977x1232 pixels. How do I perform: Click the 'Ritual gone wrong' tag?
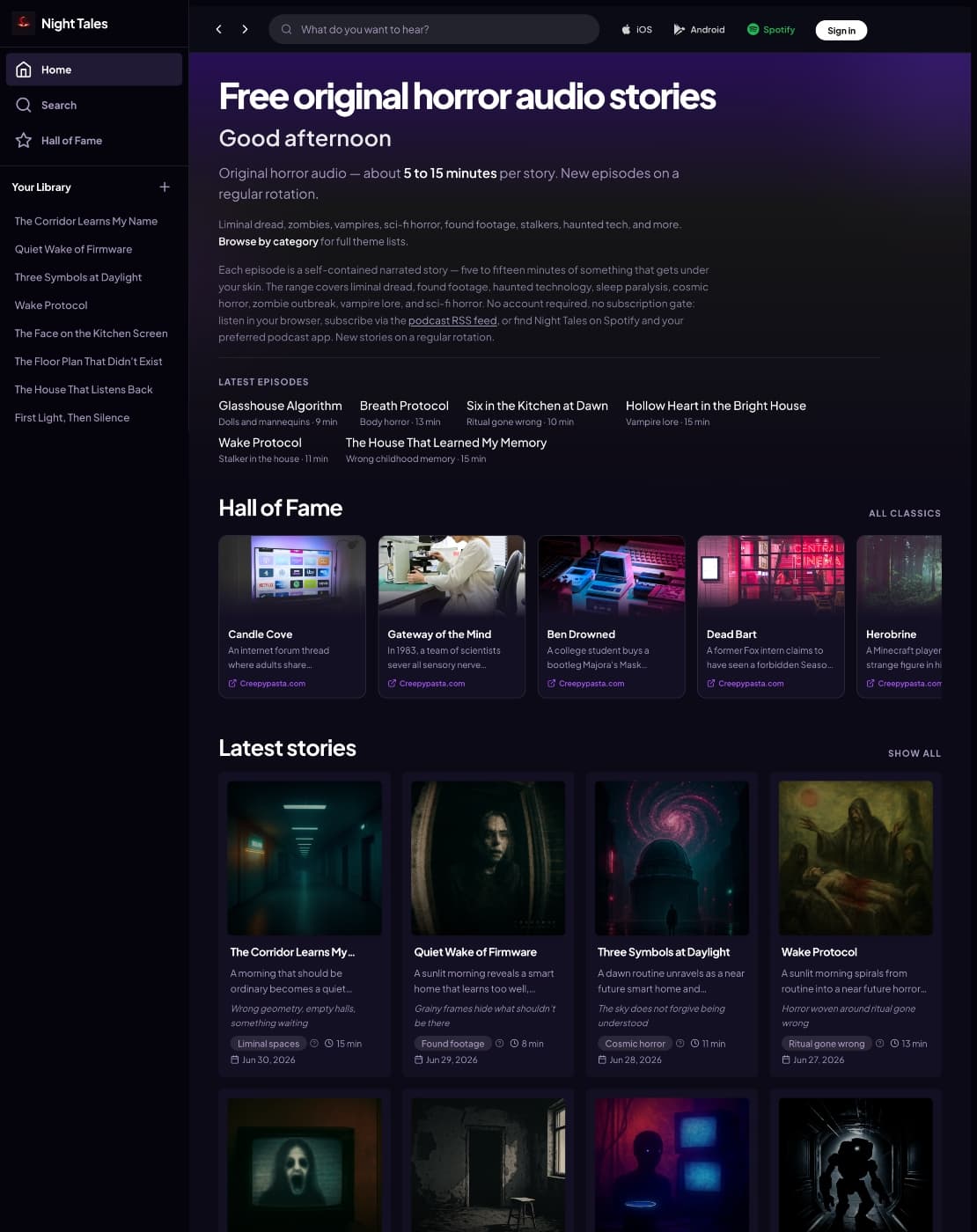(x=826, y=1044)
